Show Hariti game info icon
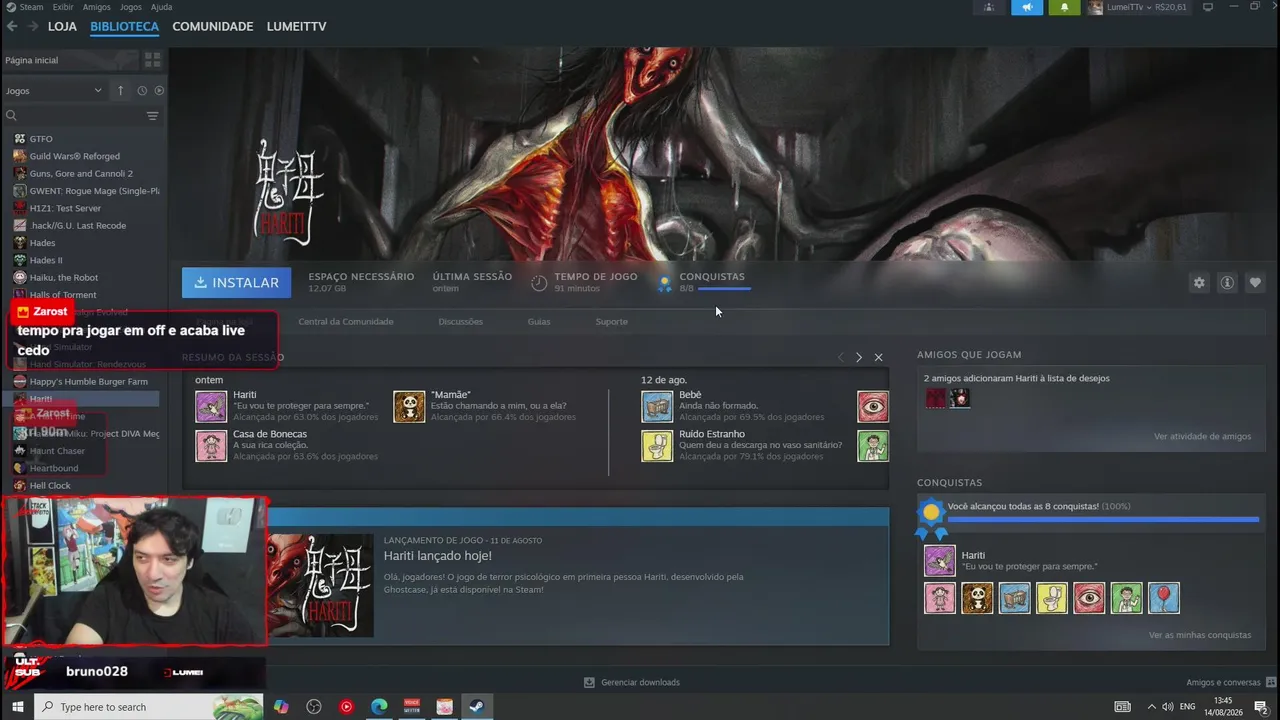The image size is (1280, 720). pyautogui.click(x=1227, y=283)
